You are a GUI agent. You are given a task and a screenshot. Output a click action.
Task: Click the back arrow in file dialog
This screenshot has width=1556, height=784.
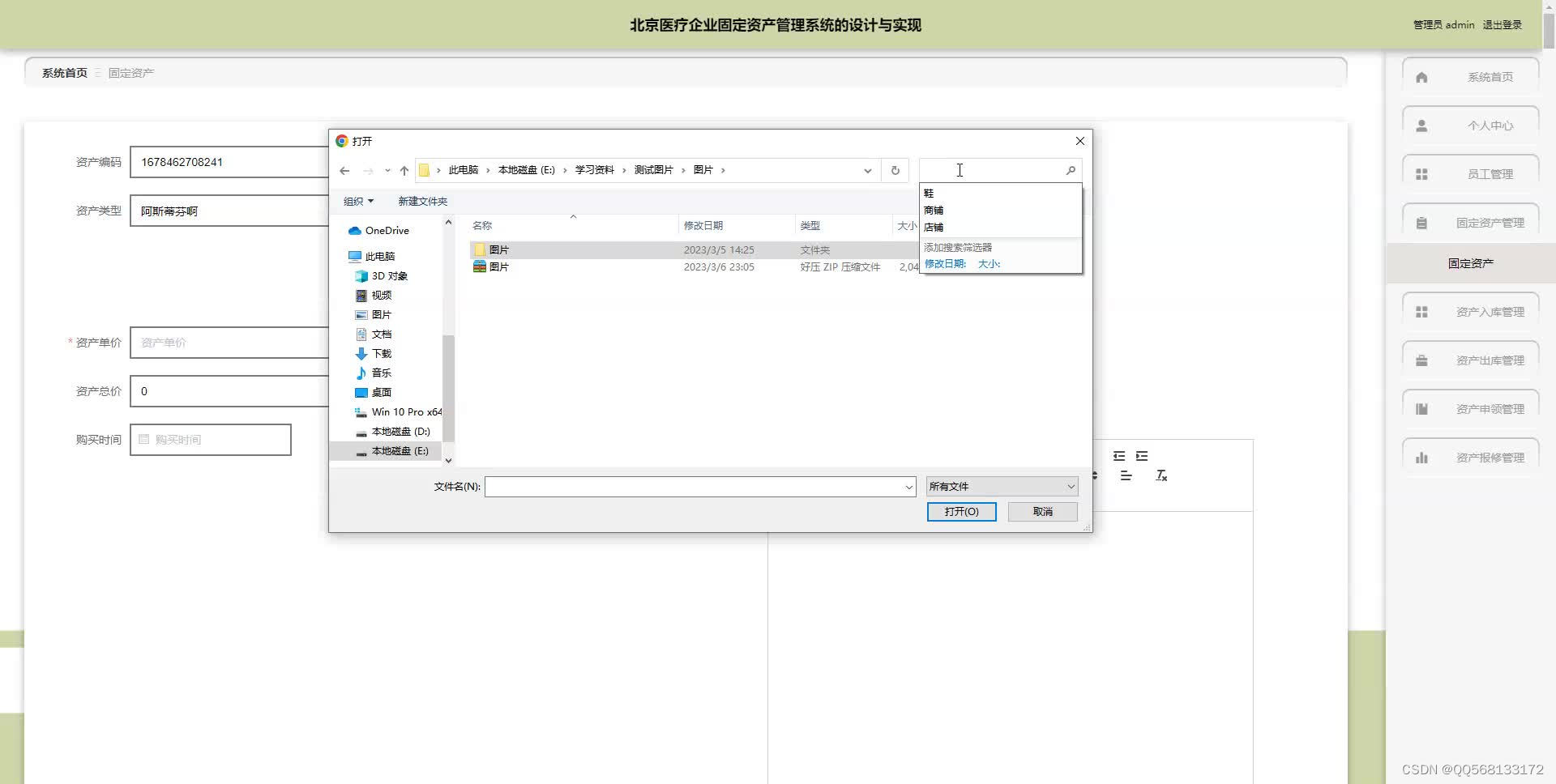point(344,171)
